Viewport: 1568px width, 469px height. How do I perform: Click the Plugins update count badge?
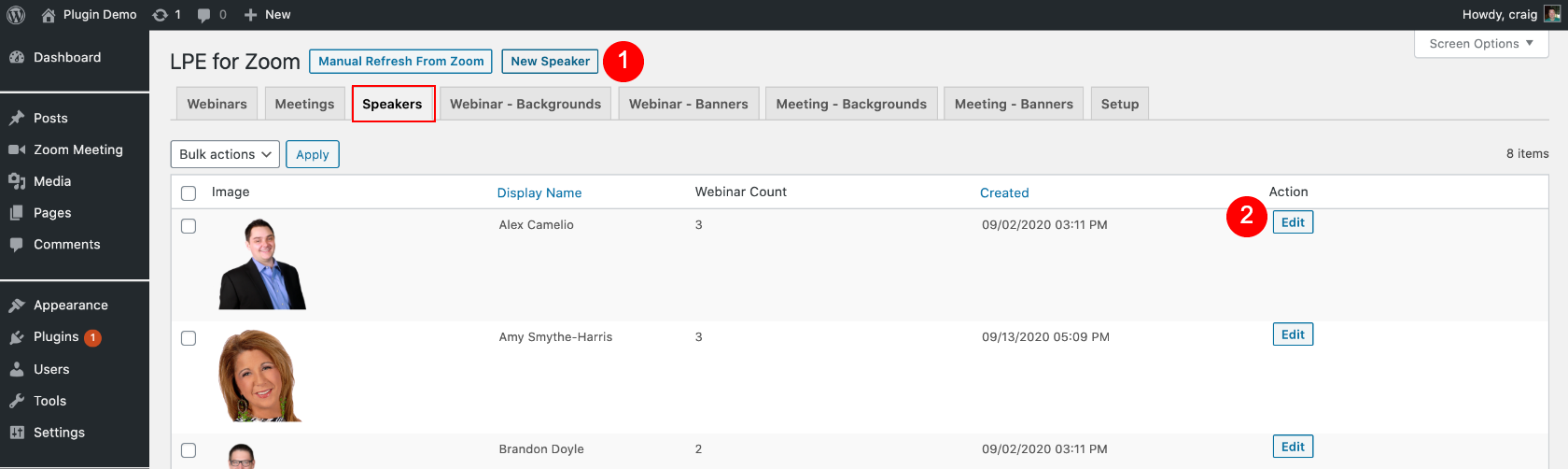[x=92, y=337]
